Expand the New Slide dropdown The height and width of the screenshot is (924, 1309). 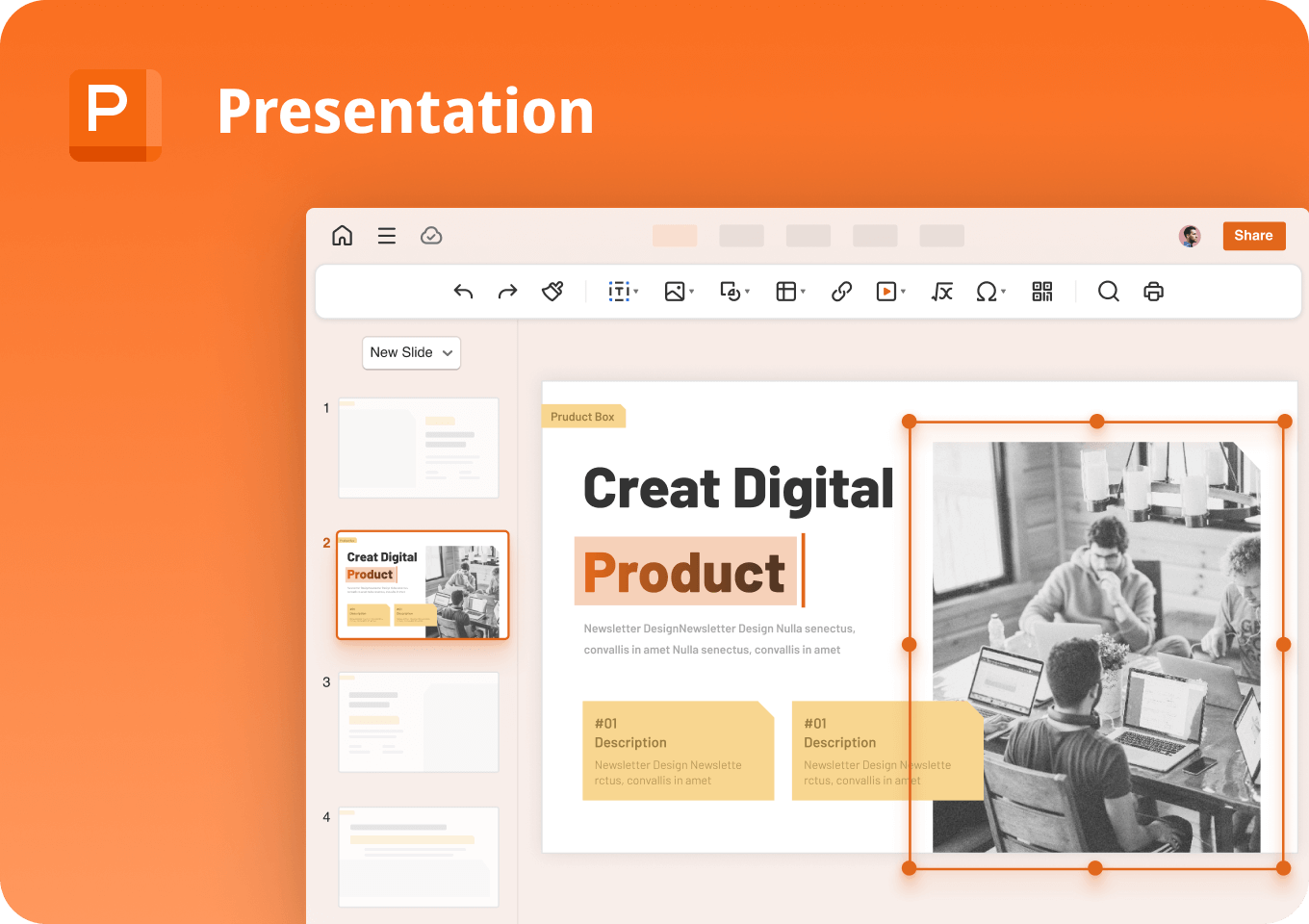tap(447, 352)
